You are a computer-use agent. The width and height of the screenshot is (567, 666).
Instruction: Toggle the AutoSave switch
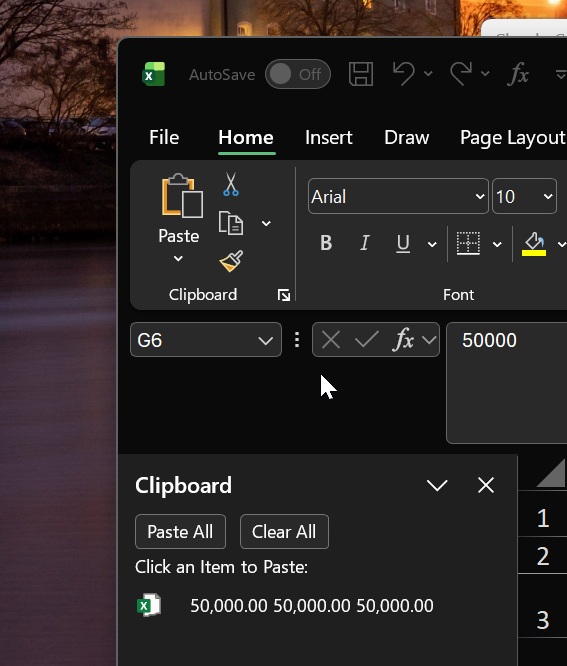click(298, 74)
